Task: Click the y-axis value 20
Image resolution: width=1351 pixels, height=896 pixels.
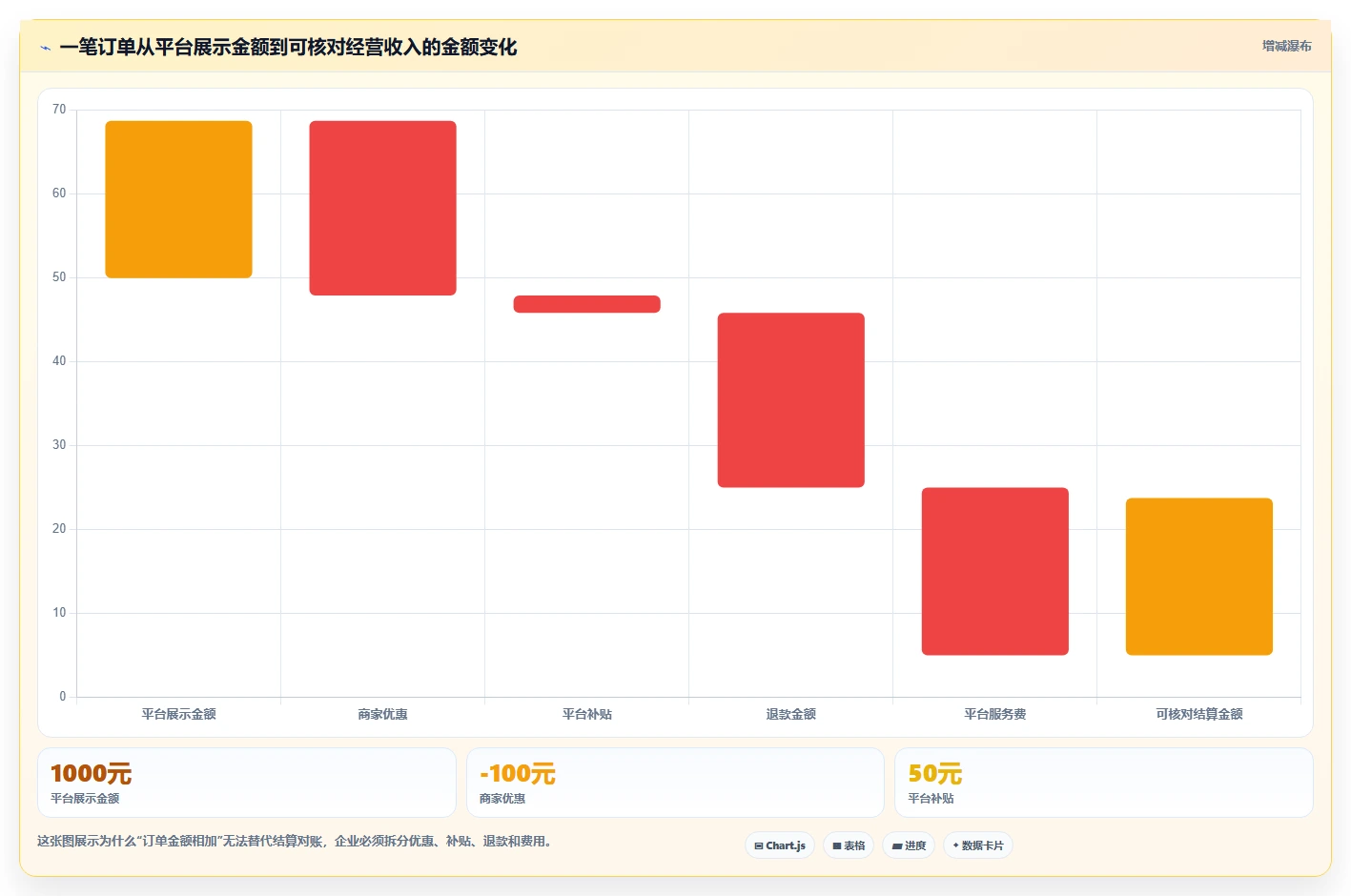Action: point(59,529)
